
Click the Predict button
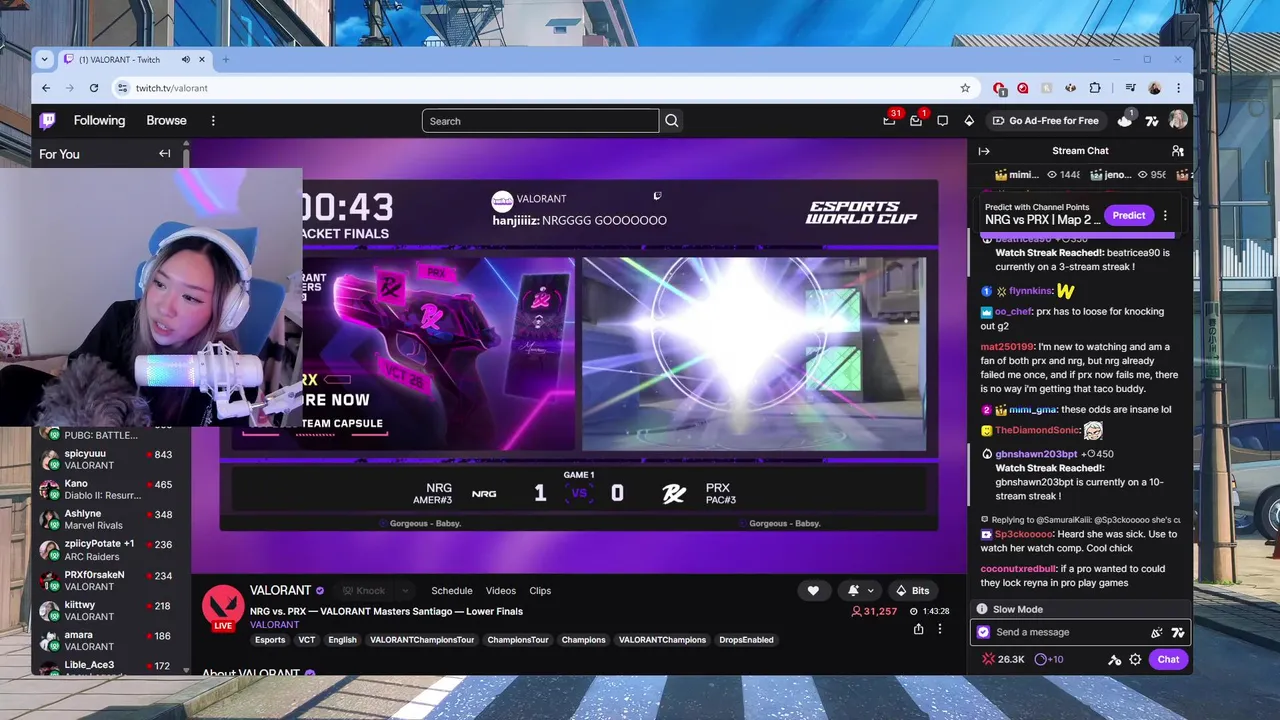coord(1128,215)
